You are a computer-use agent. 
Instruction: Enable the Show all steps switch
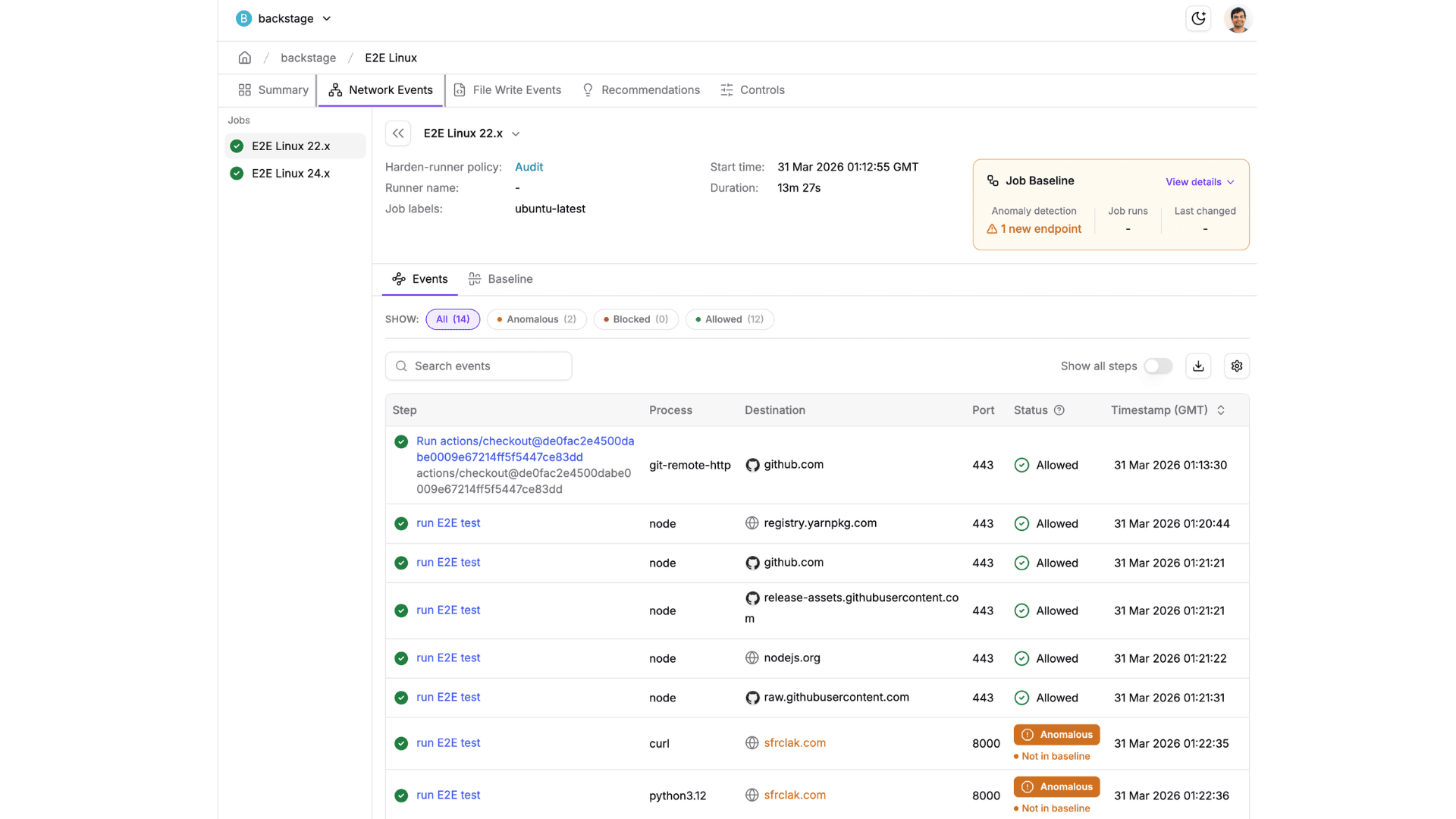(1157, 366)
